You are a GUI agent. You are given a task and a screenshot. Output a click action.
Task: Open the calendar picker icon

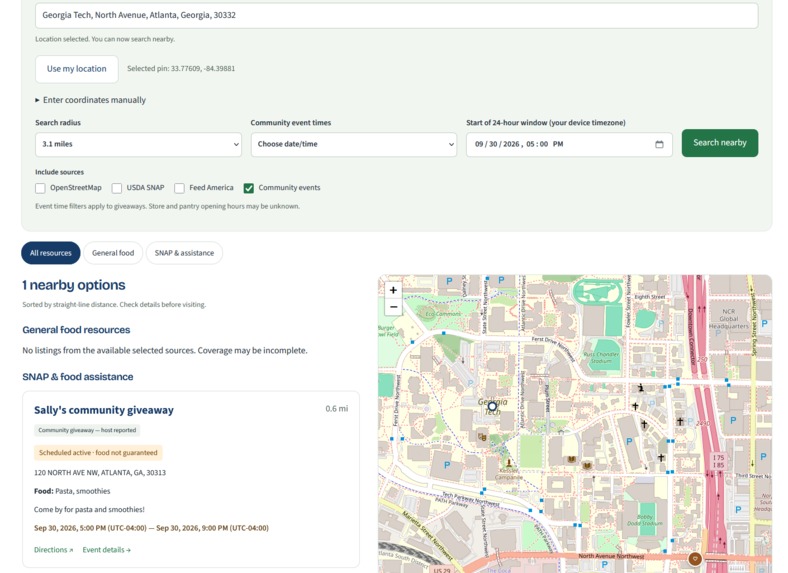(x=659, y=144)
